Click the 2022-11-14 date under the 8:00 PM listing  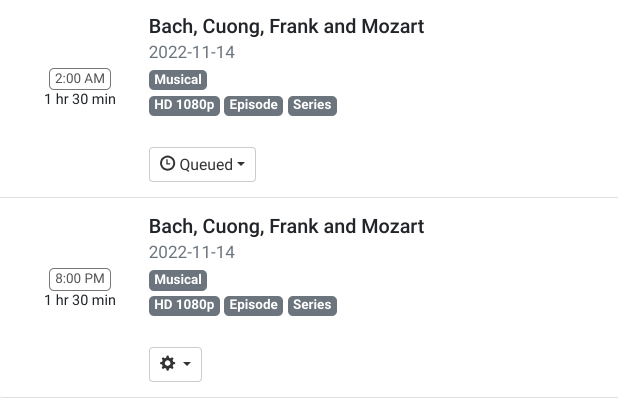coord(192,253)
